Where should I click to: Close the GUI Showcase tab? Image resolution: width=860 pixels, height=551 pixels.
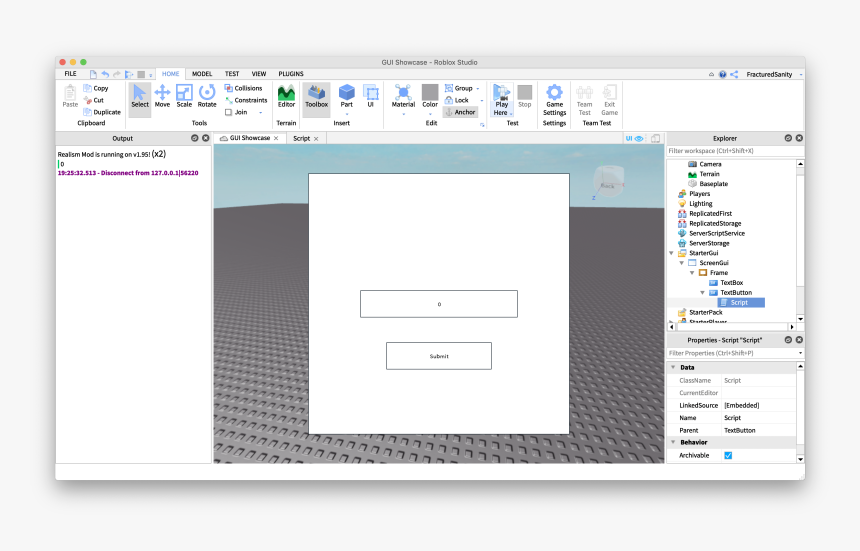[x=276, y=138]
